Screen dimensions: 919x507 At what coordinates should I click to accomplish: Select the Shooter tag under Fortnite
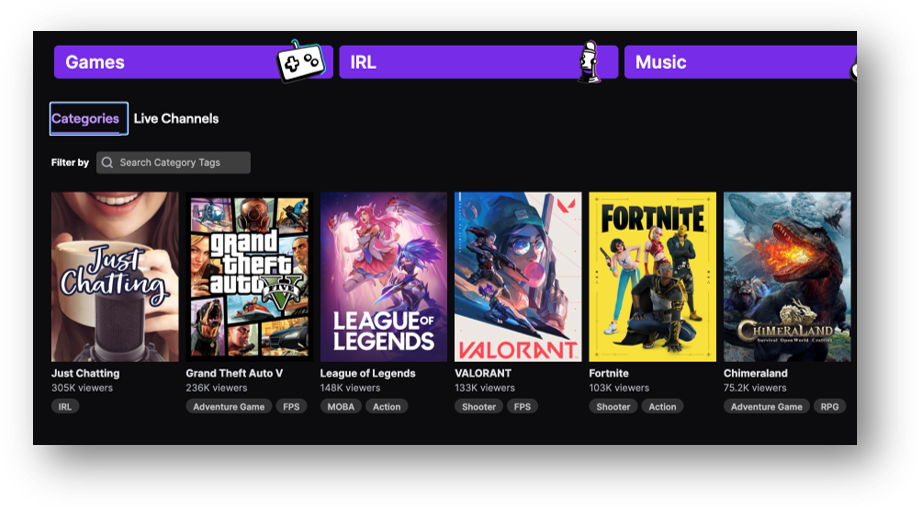(x=613, y=406)
